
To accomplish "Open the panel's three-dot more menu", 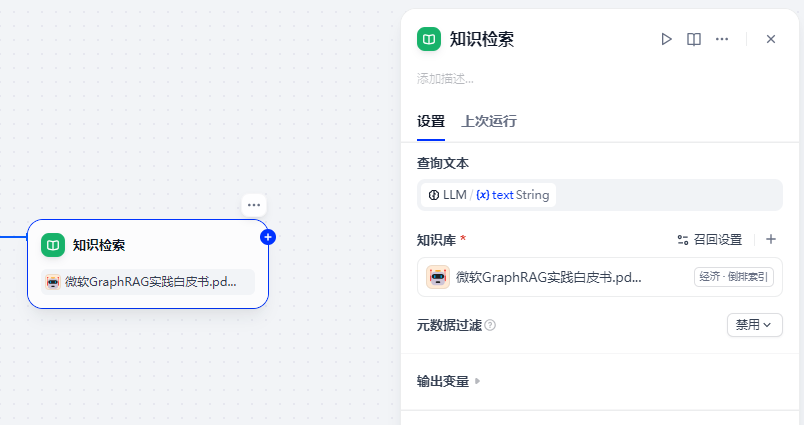I will click(x=722, y=39).
